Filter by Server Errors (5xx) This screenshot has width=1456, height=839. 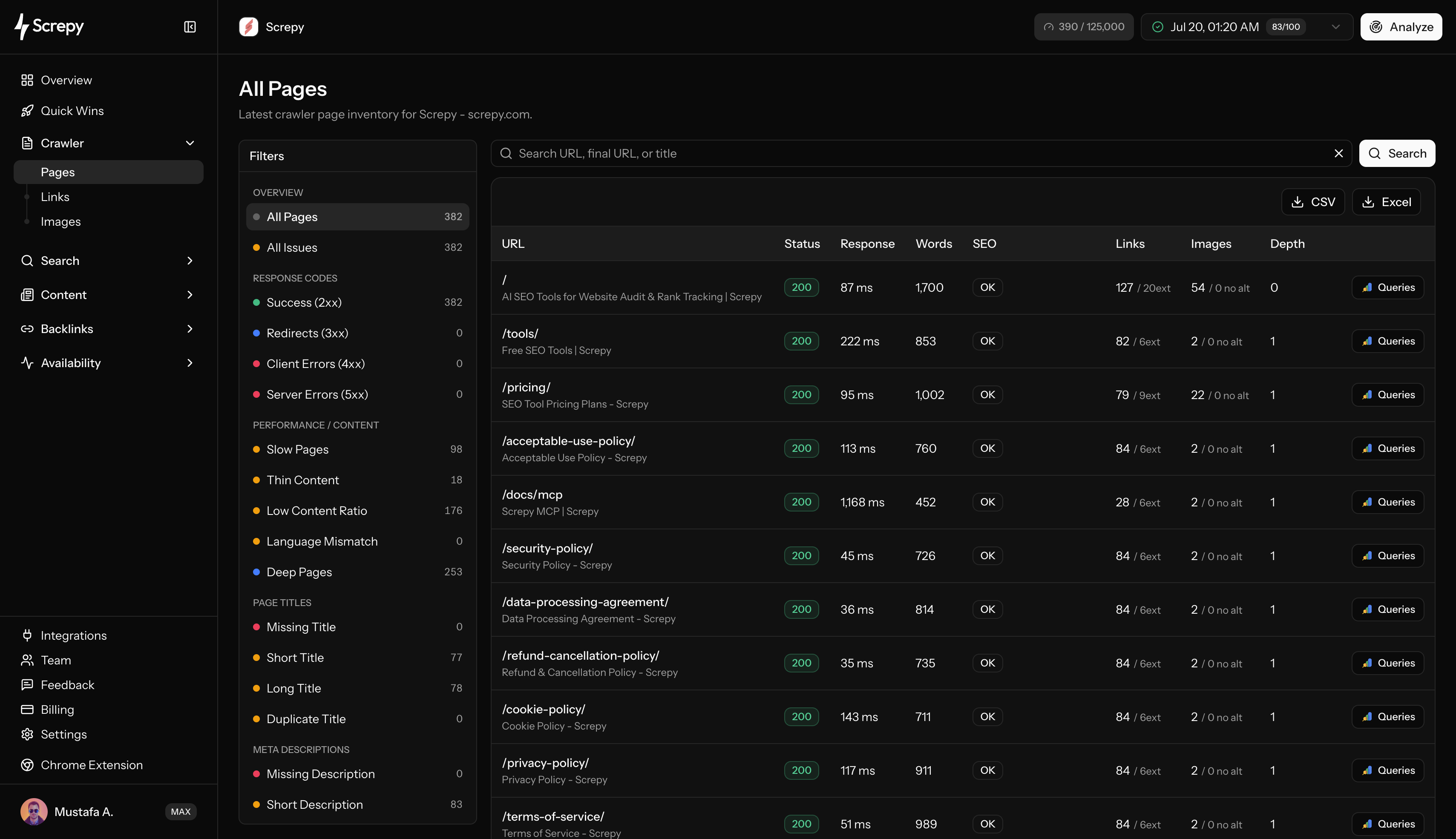click(x=357, y=394)
